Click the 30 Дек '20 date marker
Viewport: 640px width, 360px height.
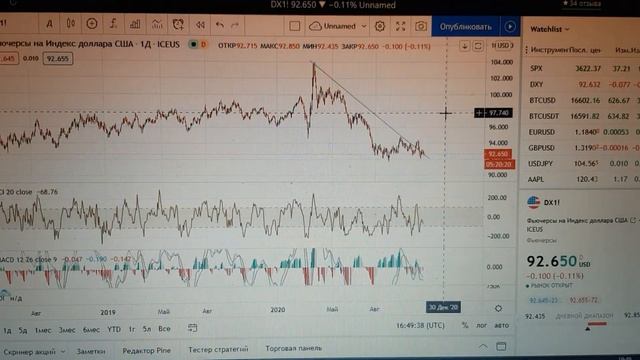[443, 307]
